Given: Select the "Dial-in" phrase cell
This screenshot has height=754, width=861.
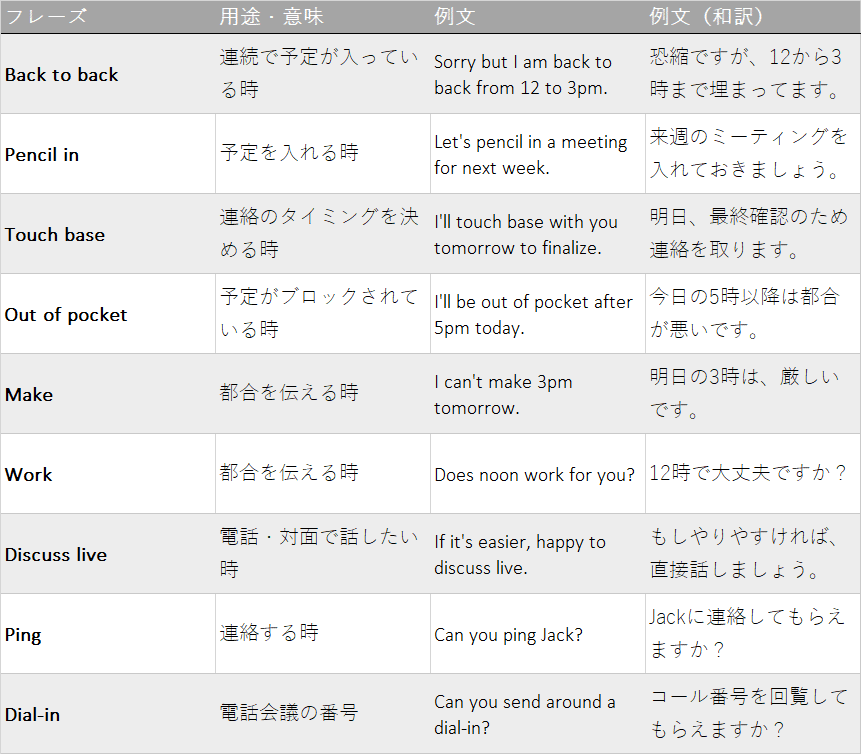Looking at the screenshot, I should pos(33,715).
